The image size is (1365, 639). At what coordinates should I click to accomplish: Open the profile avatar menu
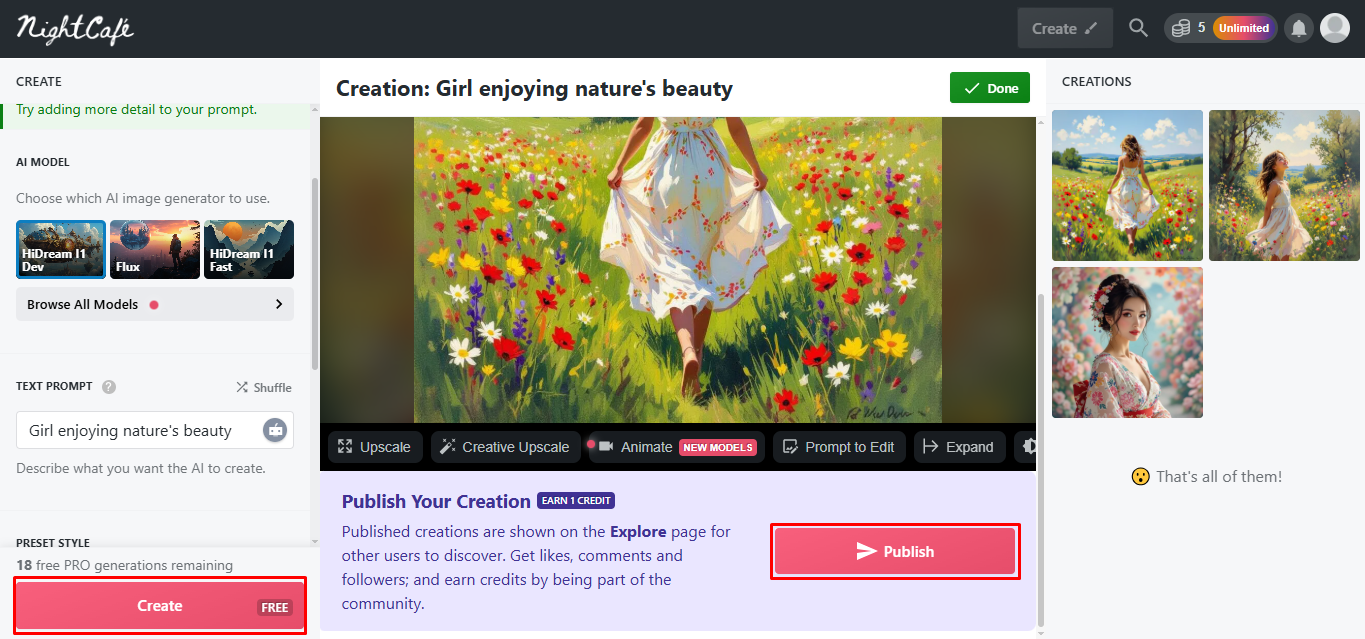coord(1334,27)
